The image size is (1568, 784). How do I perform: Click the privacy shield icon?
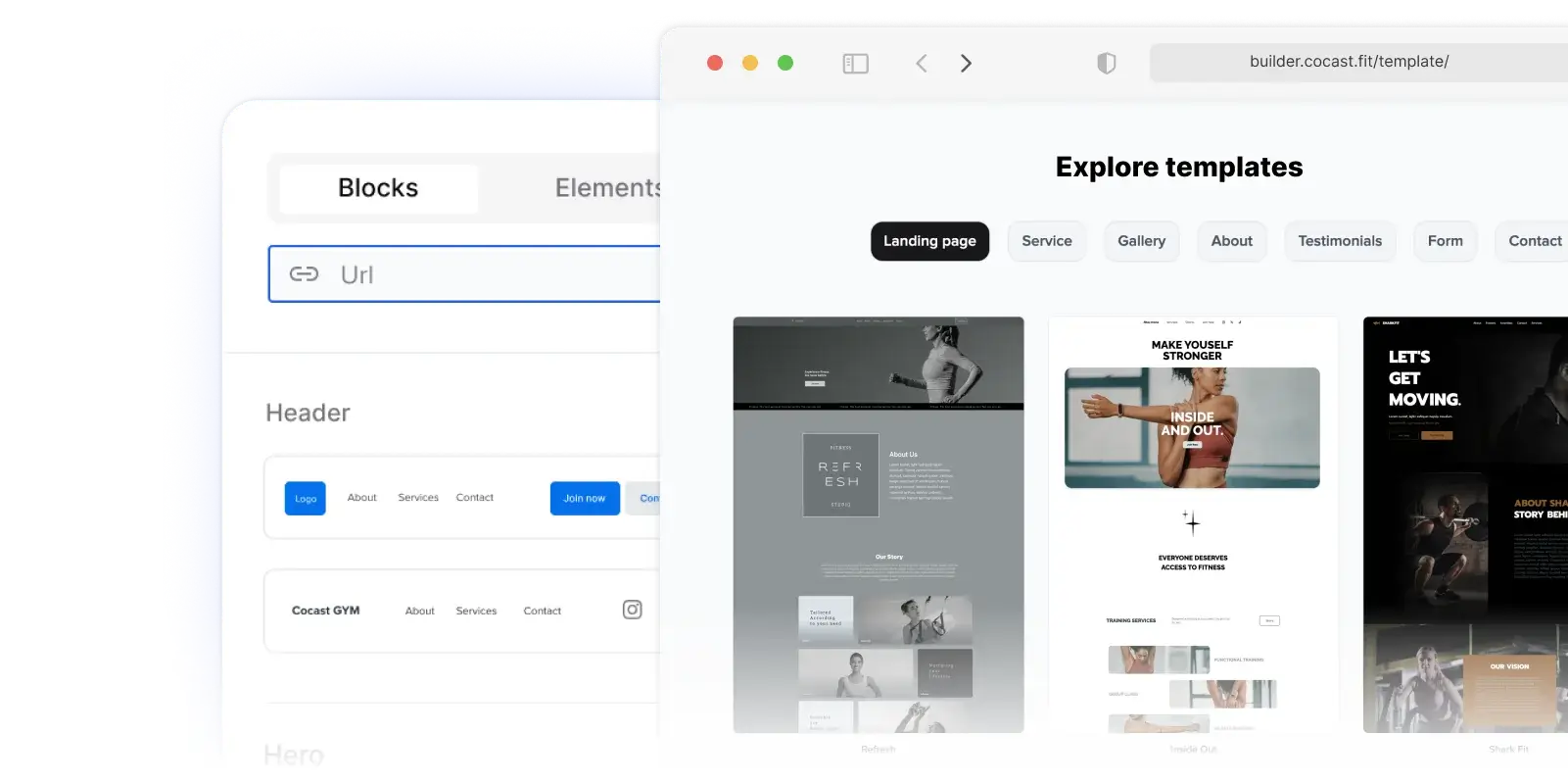[x=1106, y=64]
